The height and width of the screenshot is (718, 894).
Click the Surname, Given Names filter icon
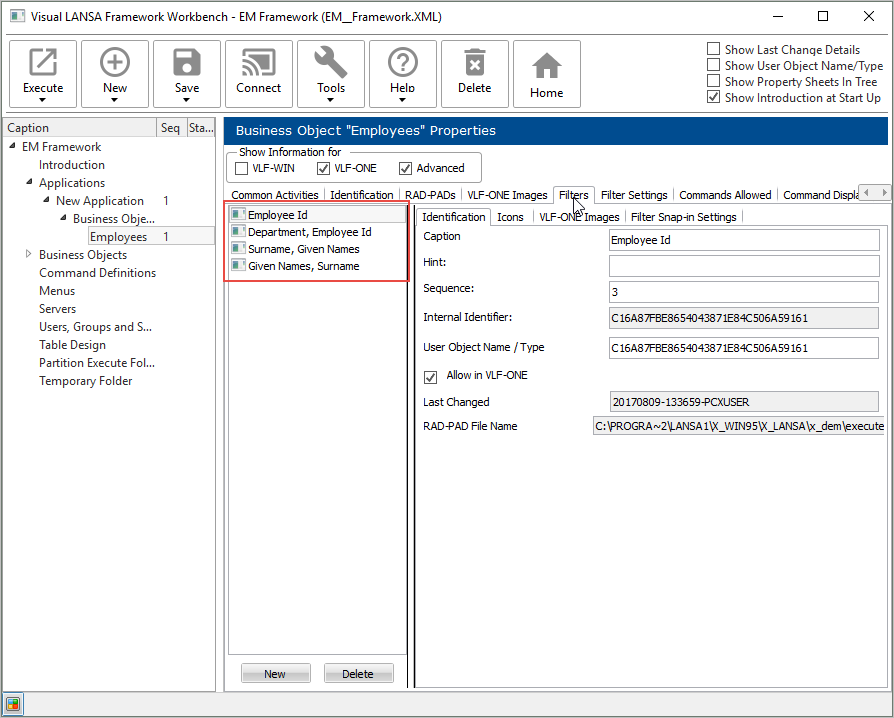[238, 249]
